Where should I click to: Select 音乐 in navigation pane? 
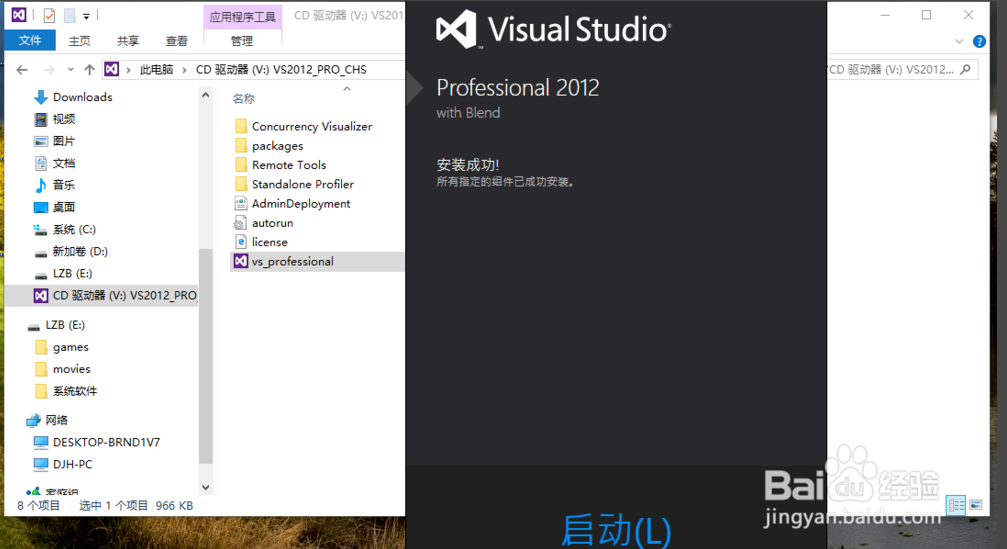[64, 185]
